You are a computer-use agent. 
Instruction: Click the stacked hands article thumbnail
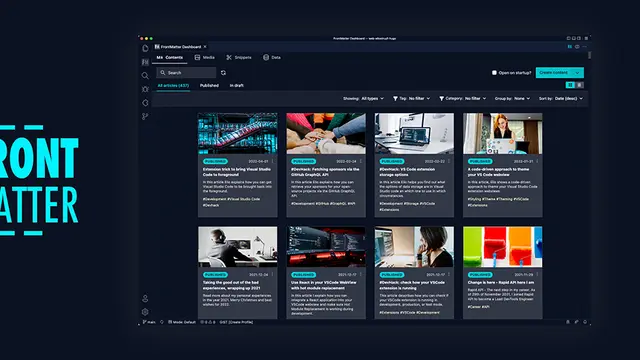click(x=326, y=133)
